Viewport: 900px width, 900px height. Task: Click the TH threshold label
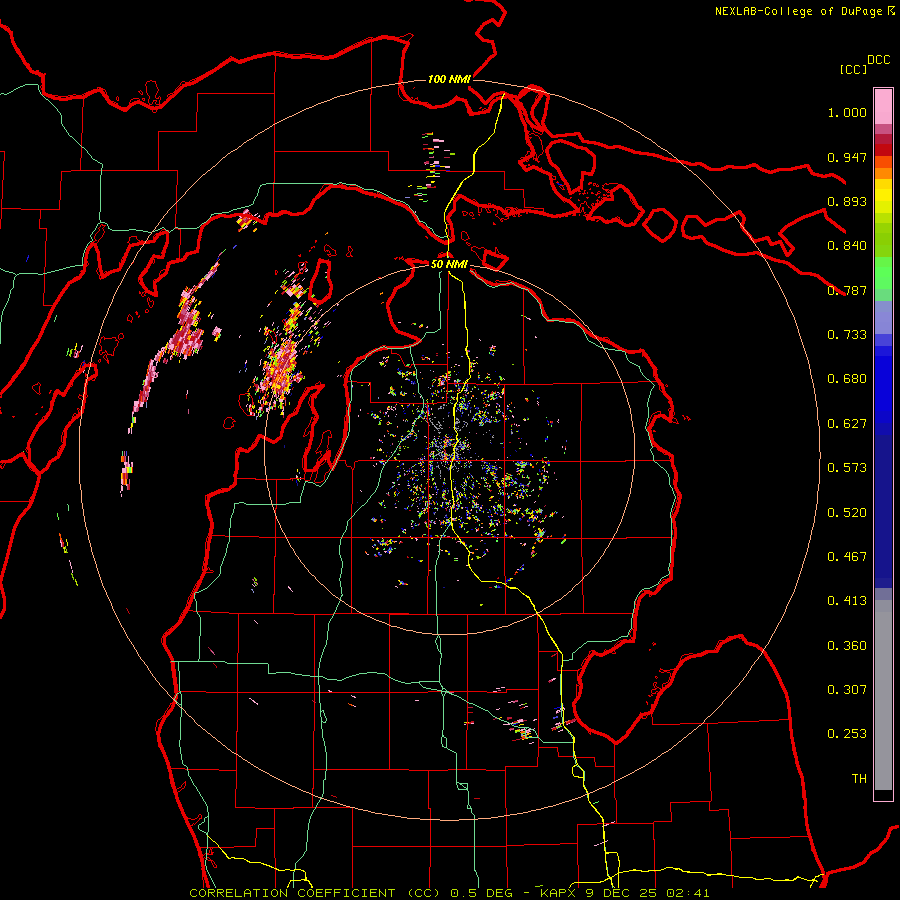pos(859,779)
